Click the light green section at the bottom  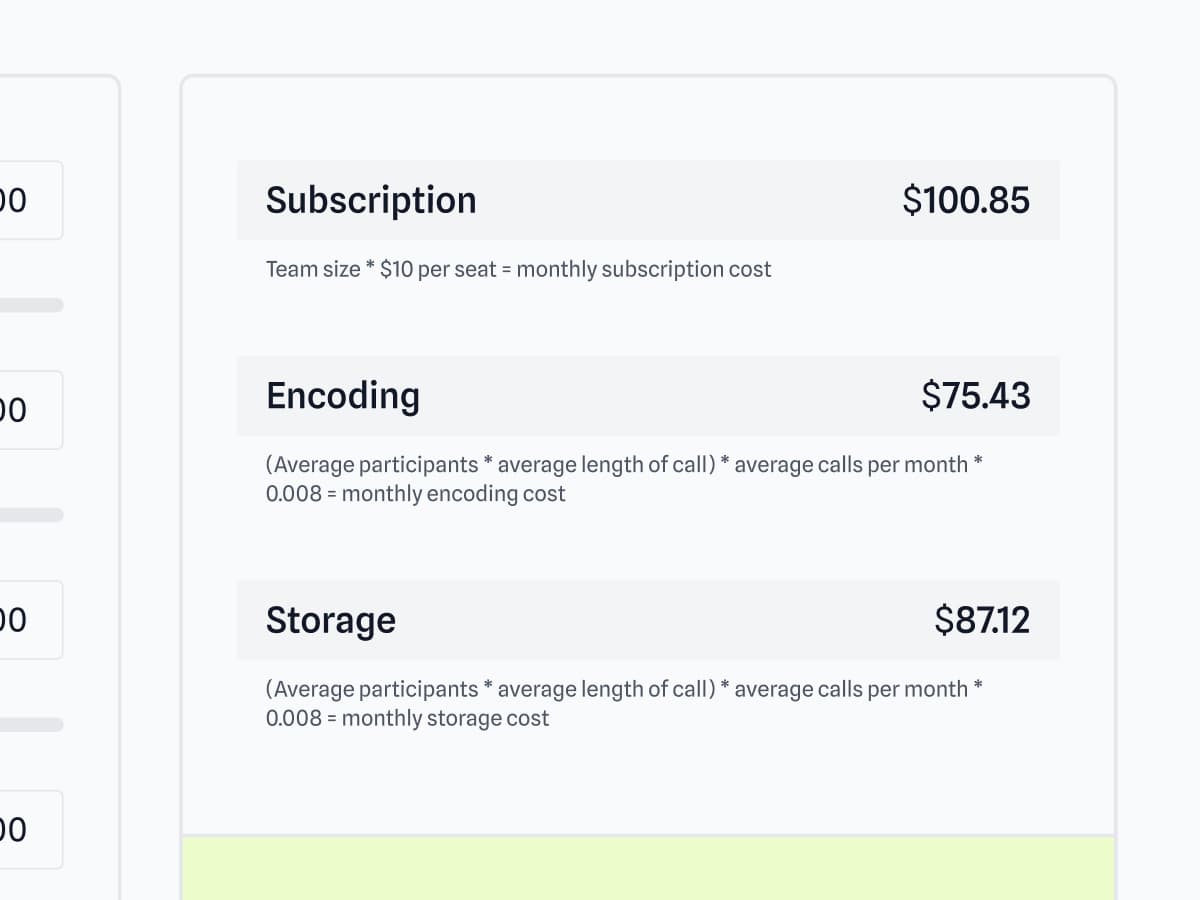click(x=648, y=868)
